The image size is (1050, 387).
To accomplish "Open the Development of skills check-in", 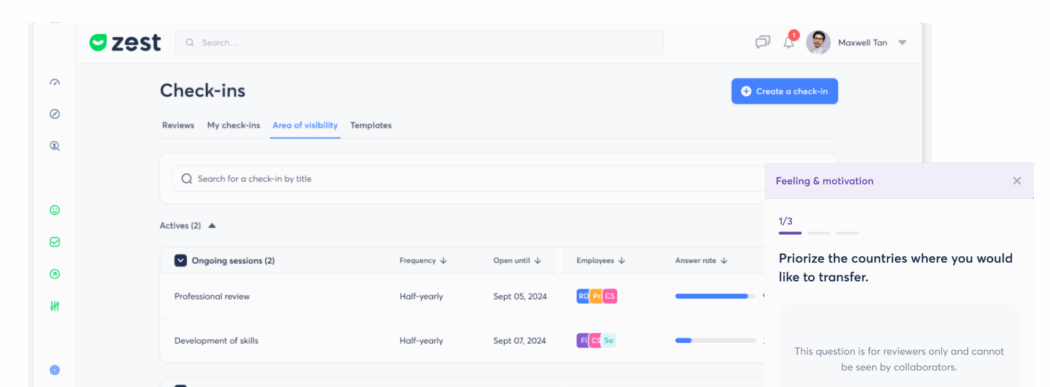I will pyautogui.click(x=216, y=340).
